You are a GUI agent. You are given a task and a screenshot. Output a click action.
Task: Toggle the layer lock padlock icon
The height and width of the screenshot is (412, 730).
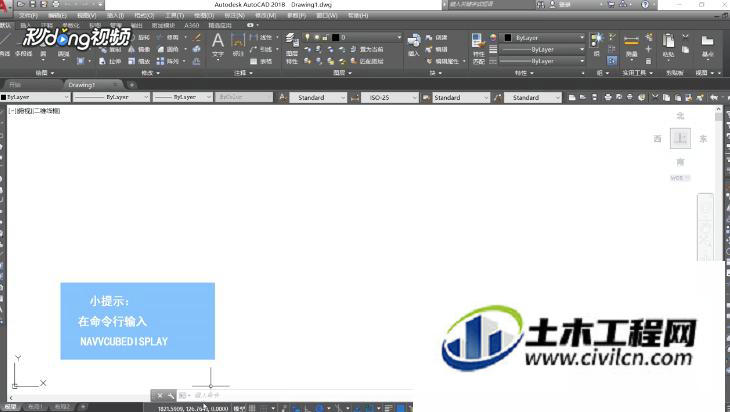(x=325, y=37)
